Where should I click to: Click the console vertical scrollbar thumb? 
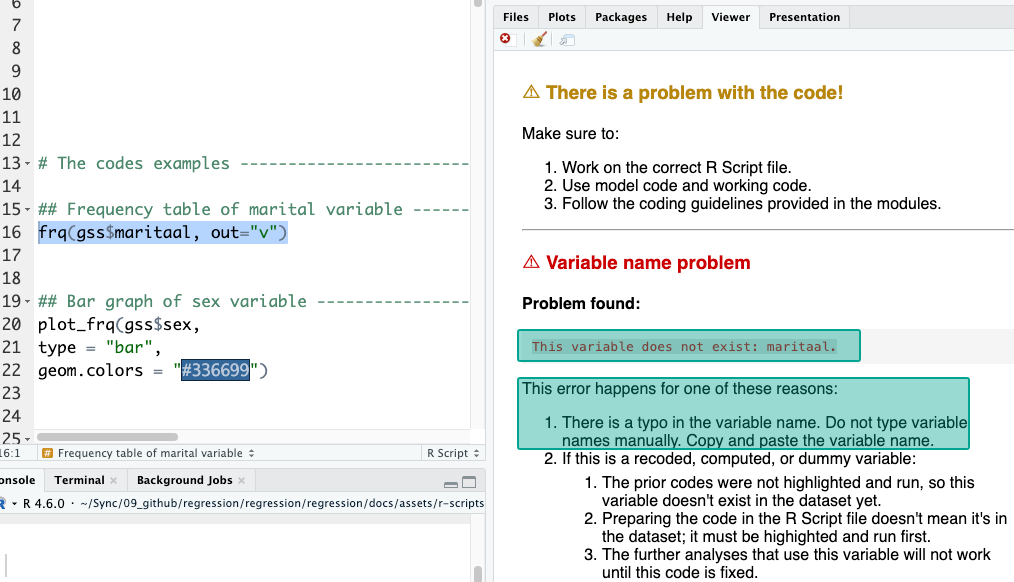(x=478, y=574)
